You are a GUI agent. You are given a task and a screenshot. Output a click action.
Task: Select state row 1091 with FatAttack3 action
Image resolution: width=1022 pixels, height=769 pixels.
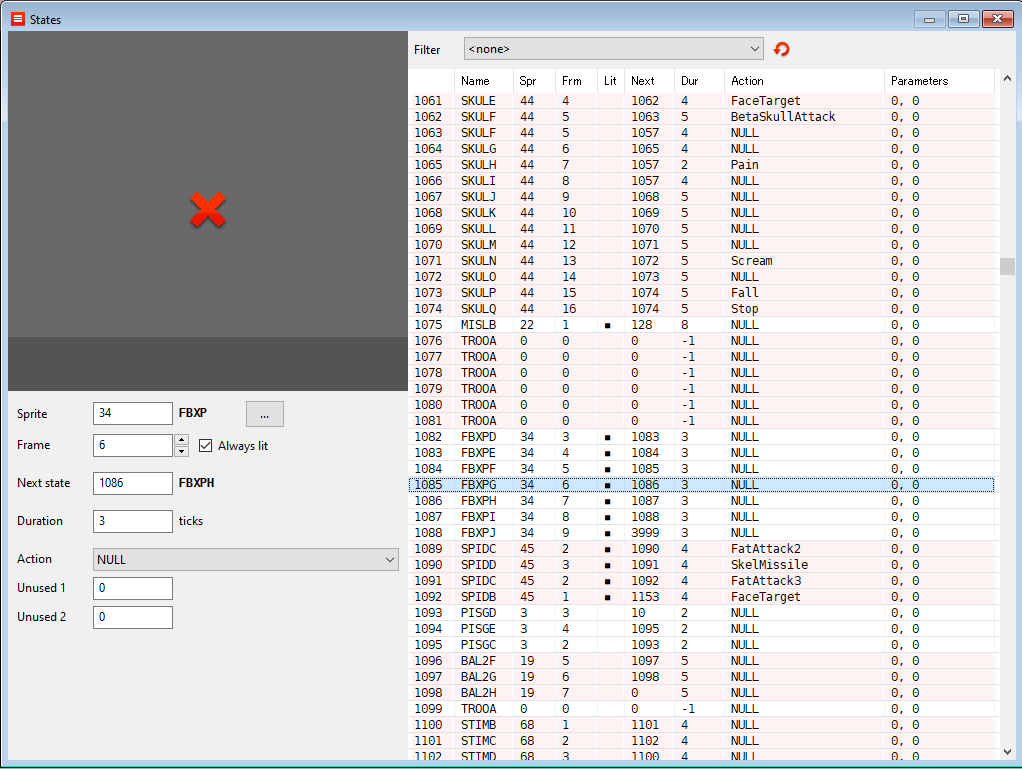tap(701, 581)
